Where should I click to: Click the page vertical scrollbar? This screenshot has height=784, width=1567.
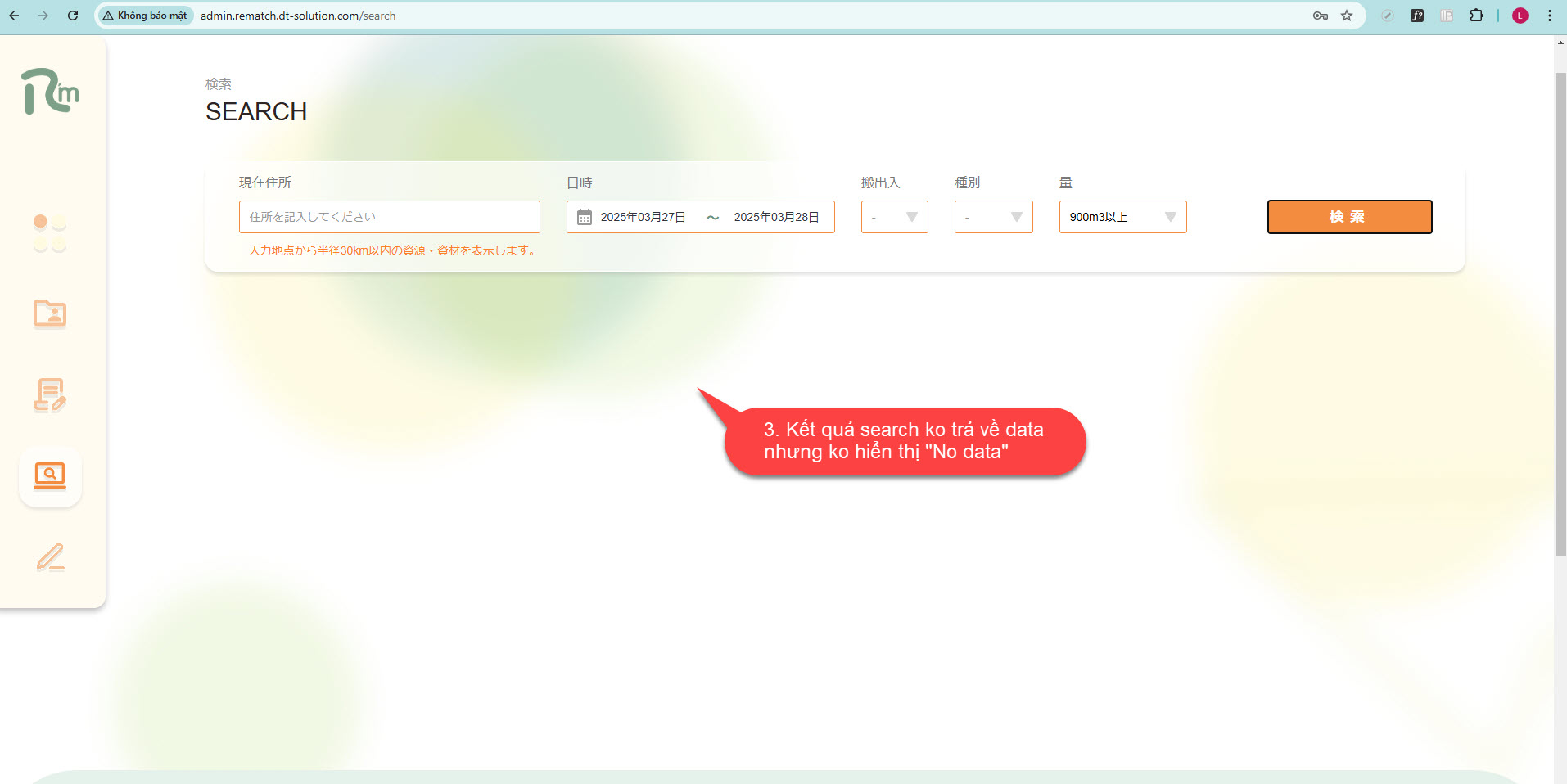pyautogui.click(x=1560, y=311)
